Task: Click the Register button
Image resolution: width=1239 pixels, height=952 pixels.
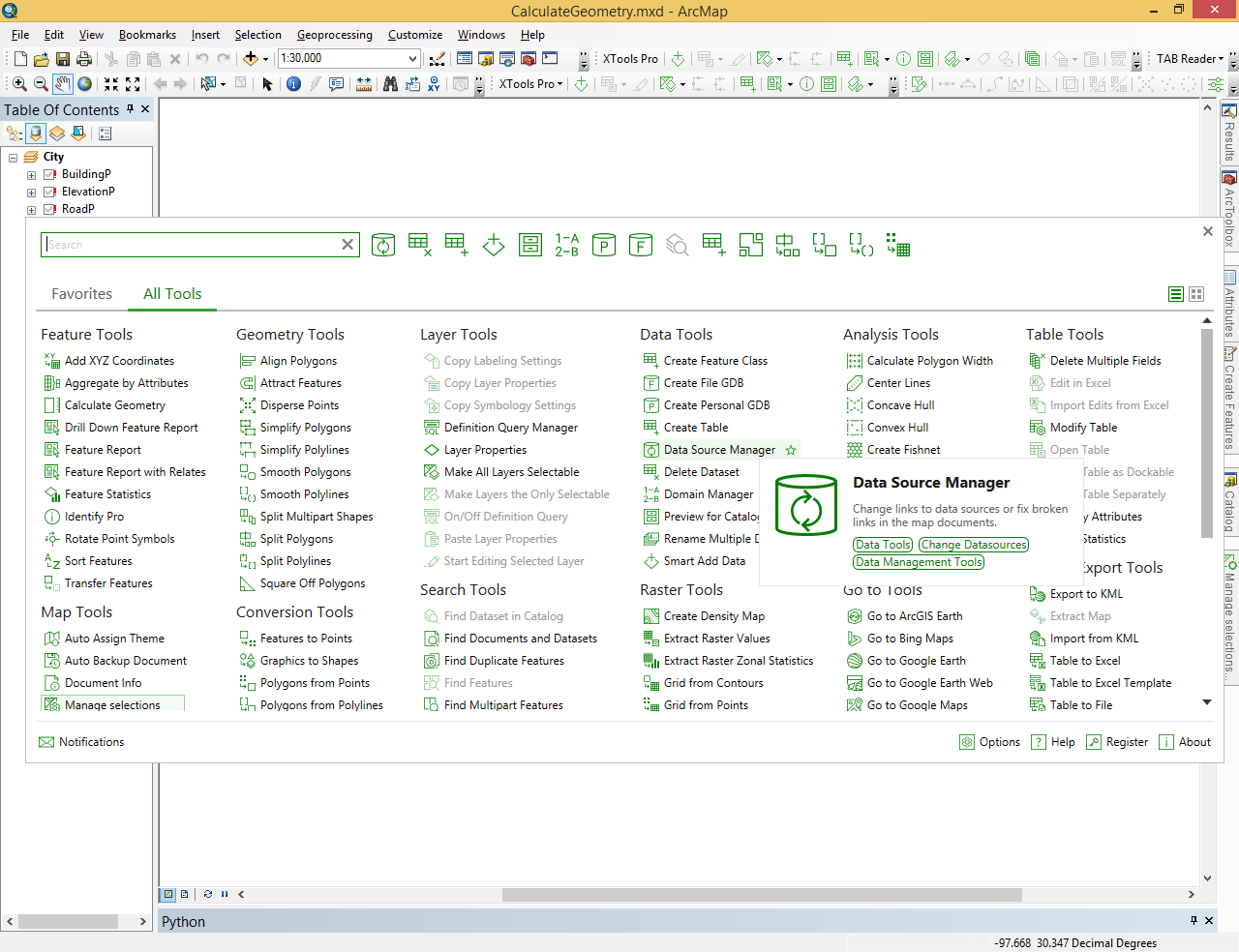Action: pos(1117,742)
